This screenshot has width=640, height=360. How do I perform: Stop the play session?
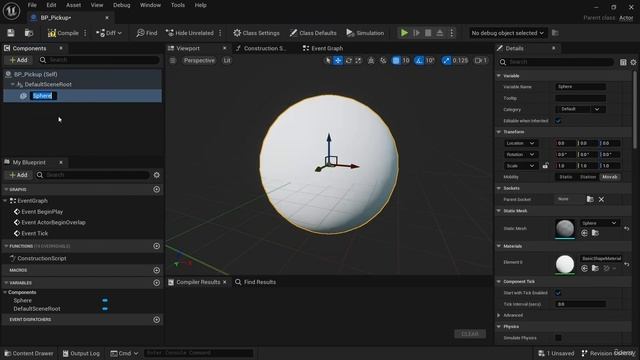click(428, 33)
